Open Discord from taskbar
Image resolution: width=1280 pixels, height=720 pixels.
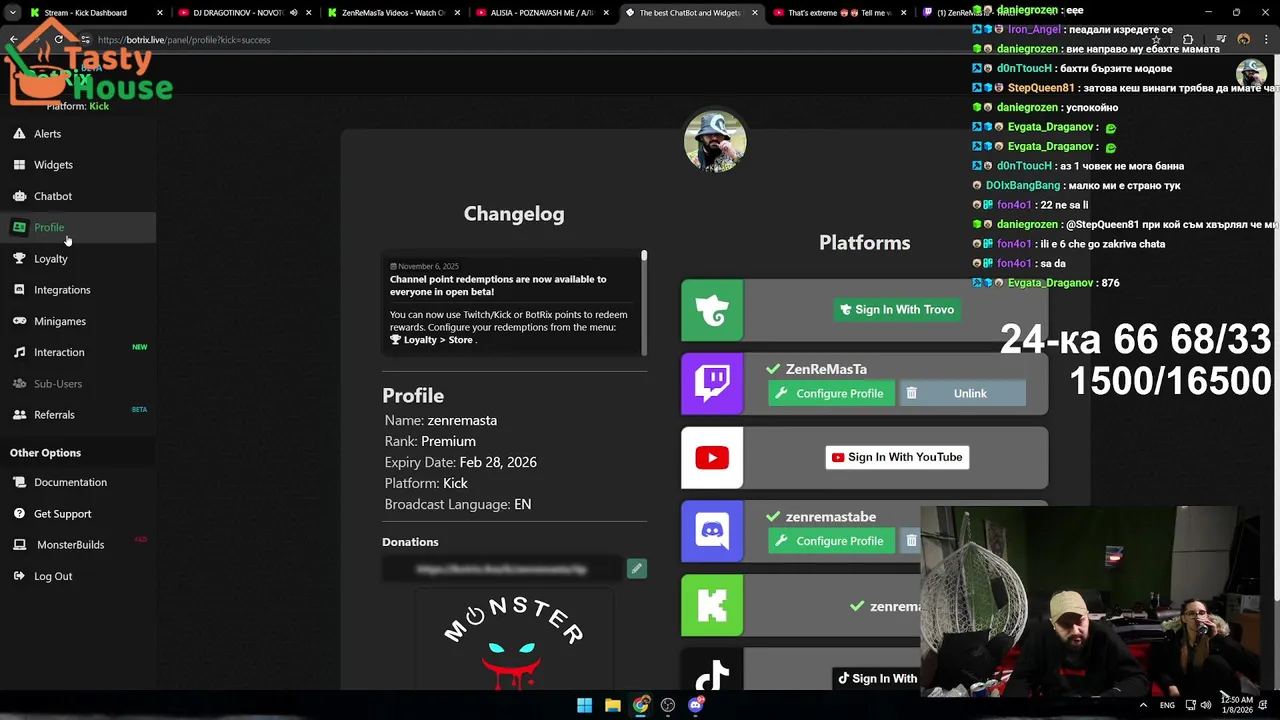click(x=696, y=705)
